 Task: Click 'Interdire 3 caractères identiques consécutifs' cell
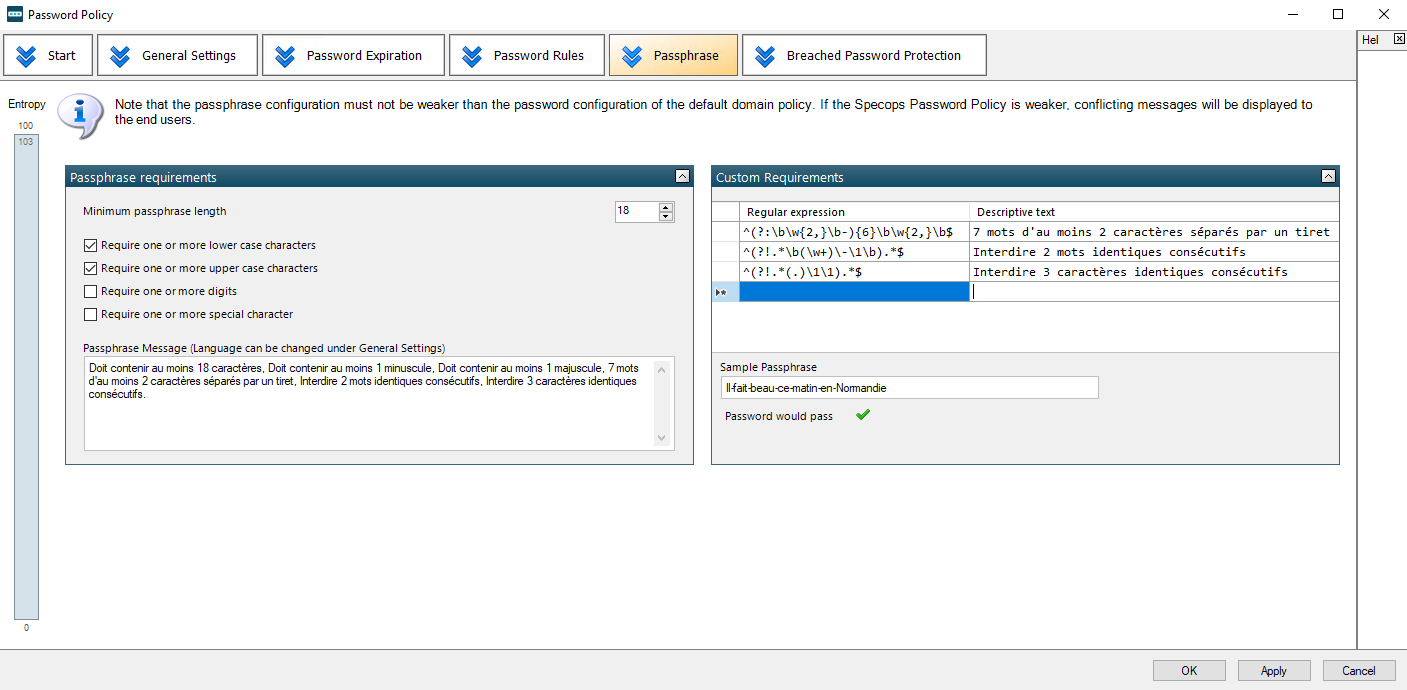coord(1154,272)
